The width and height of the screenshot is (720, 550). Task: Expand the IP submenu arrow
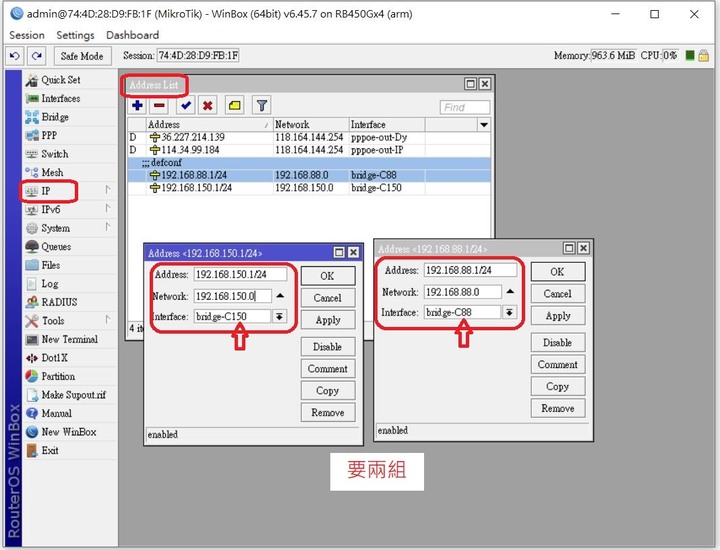pos(108,190)
